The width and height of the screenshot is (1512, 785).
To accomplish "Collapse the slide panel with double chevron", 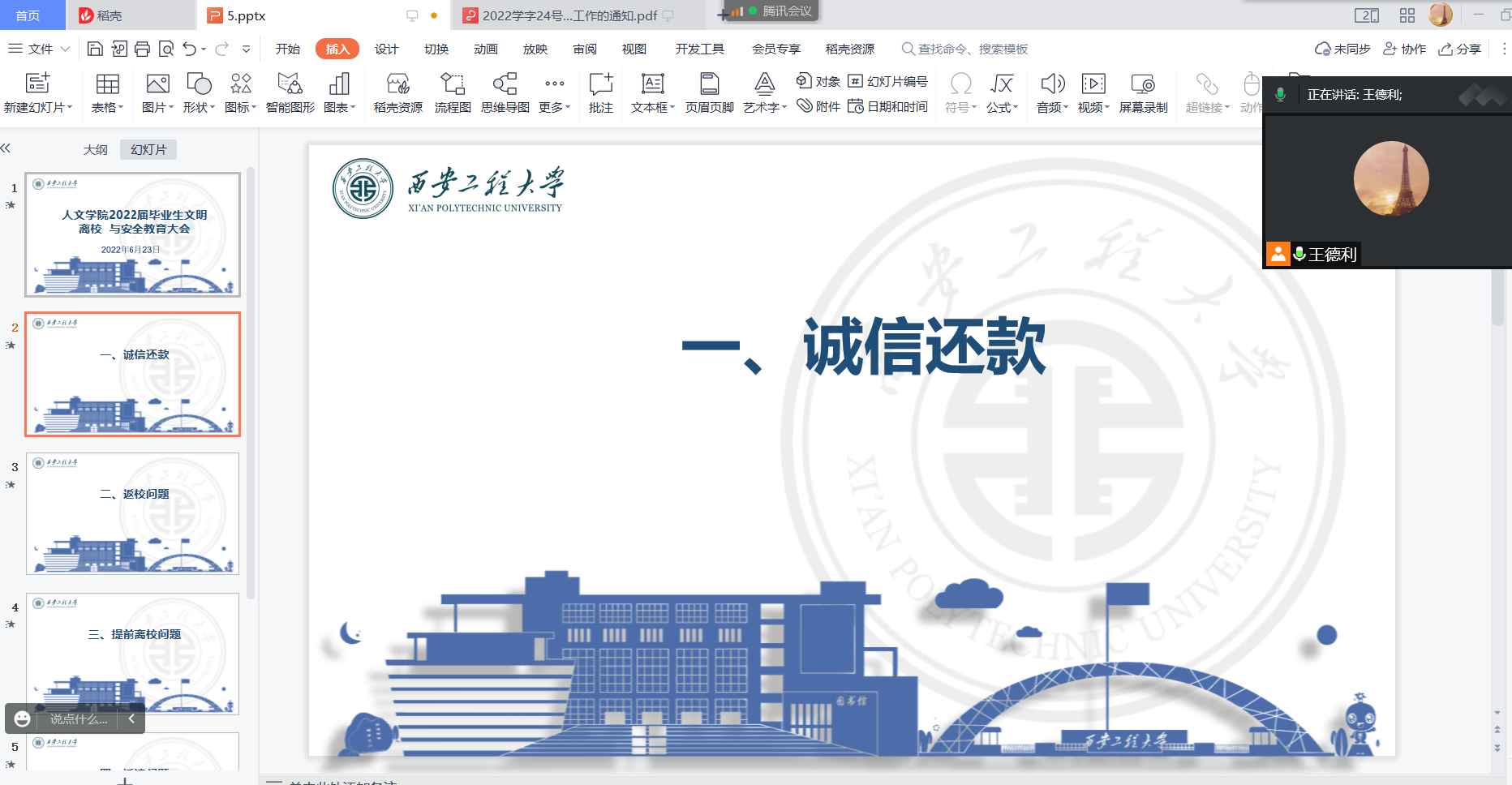I will click(6, 148).
